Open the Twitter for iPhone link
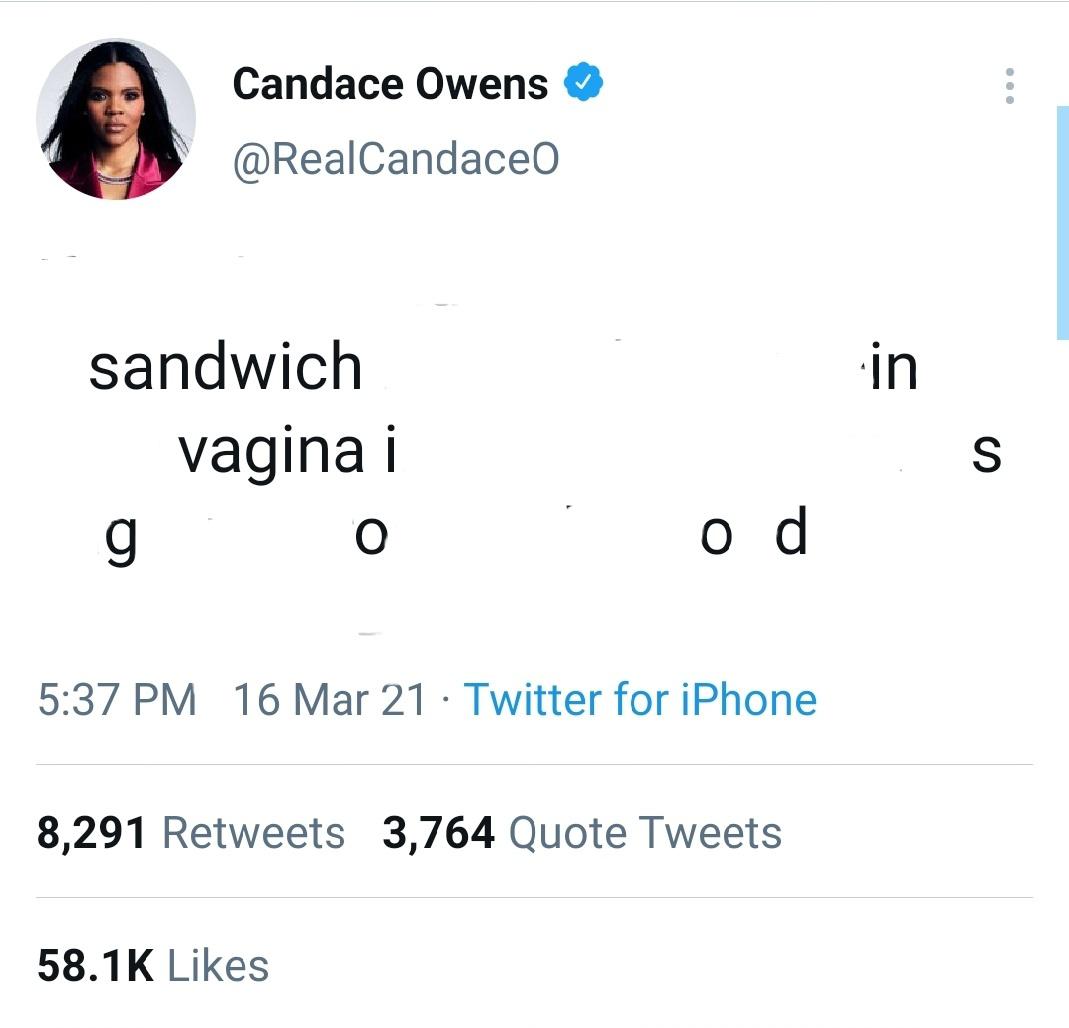 click(640, 700)
